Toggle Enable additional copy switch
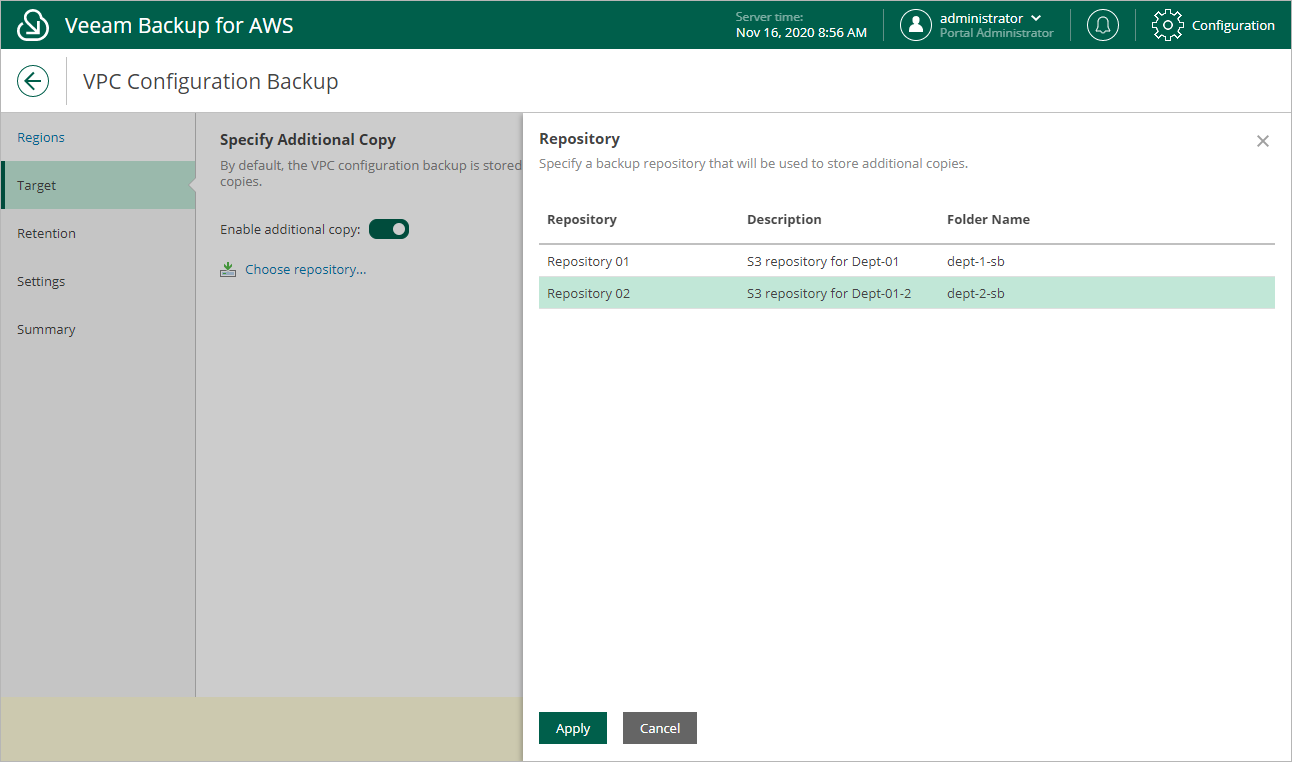This screenshot has height=762, width=1292. tap(389, 229)
